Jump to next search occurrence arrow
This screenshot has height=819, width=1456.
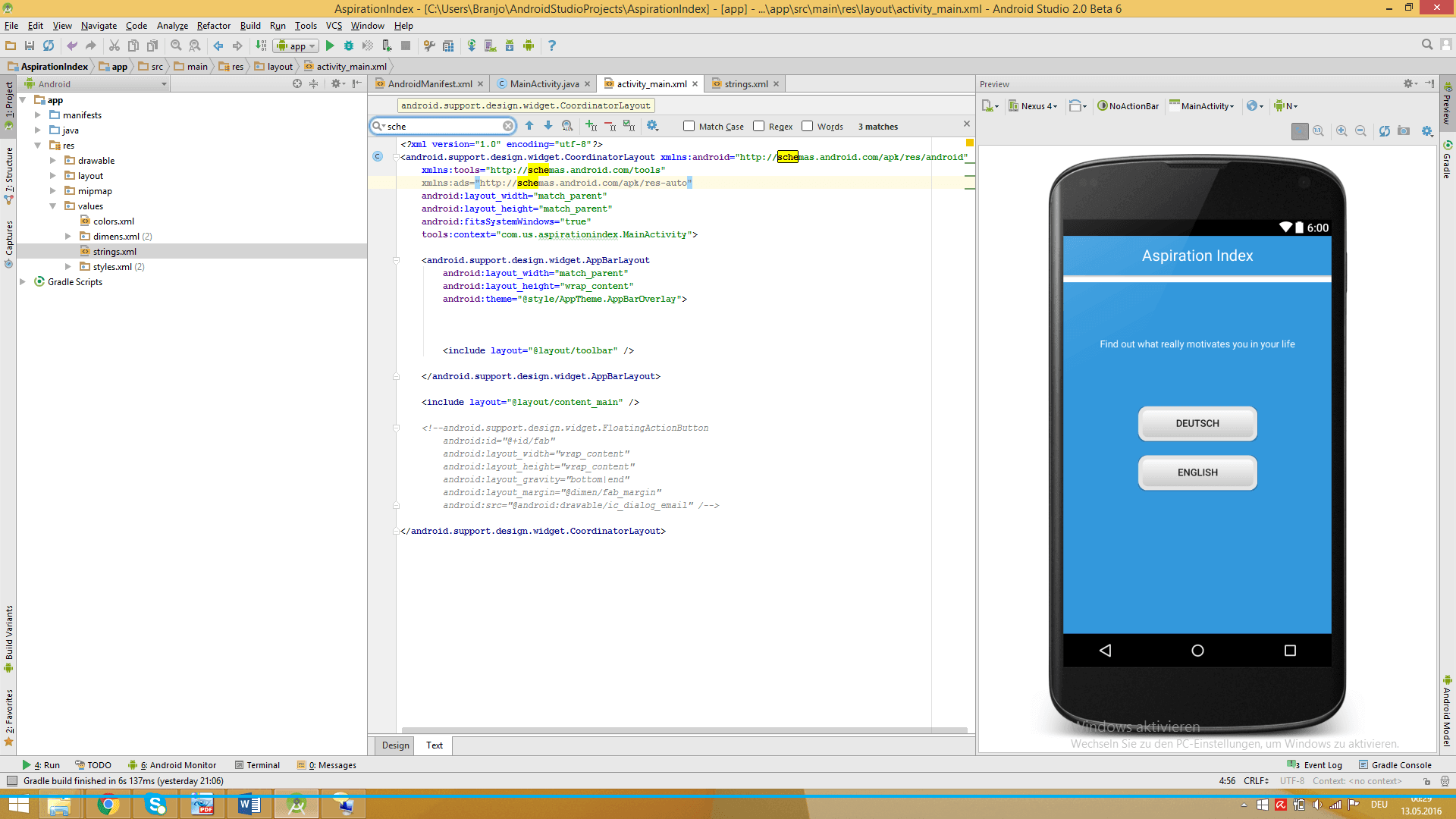pos(548,126)
